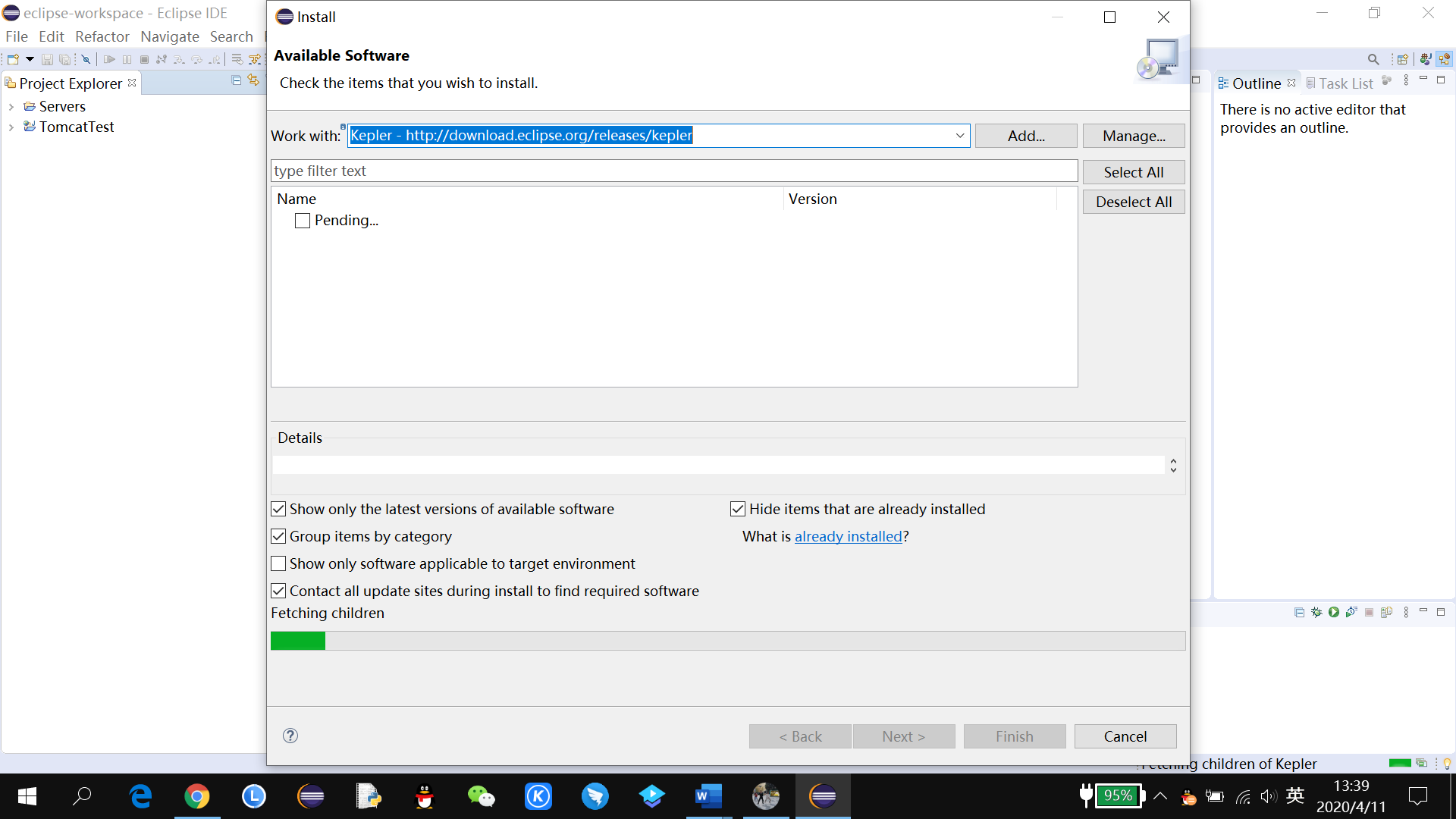1456x819 pixels.
Task: Expand the Servers node in Project Explorer
Action: click(x=11, y=106)
